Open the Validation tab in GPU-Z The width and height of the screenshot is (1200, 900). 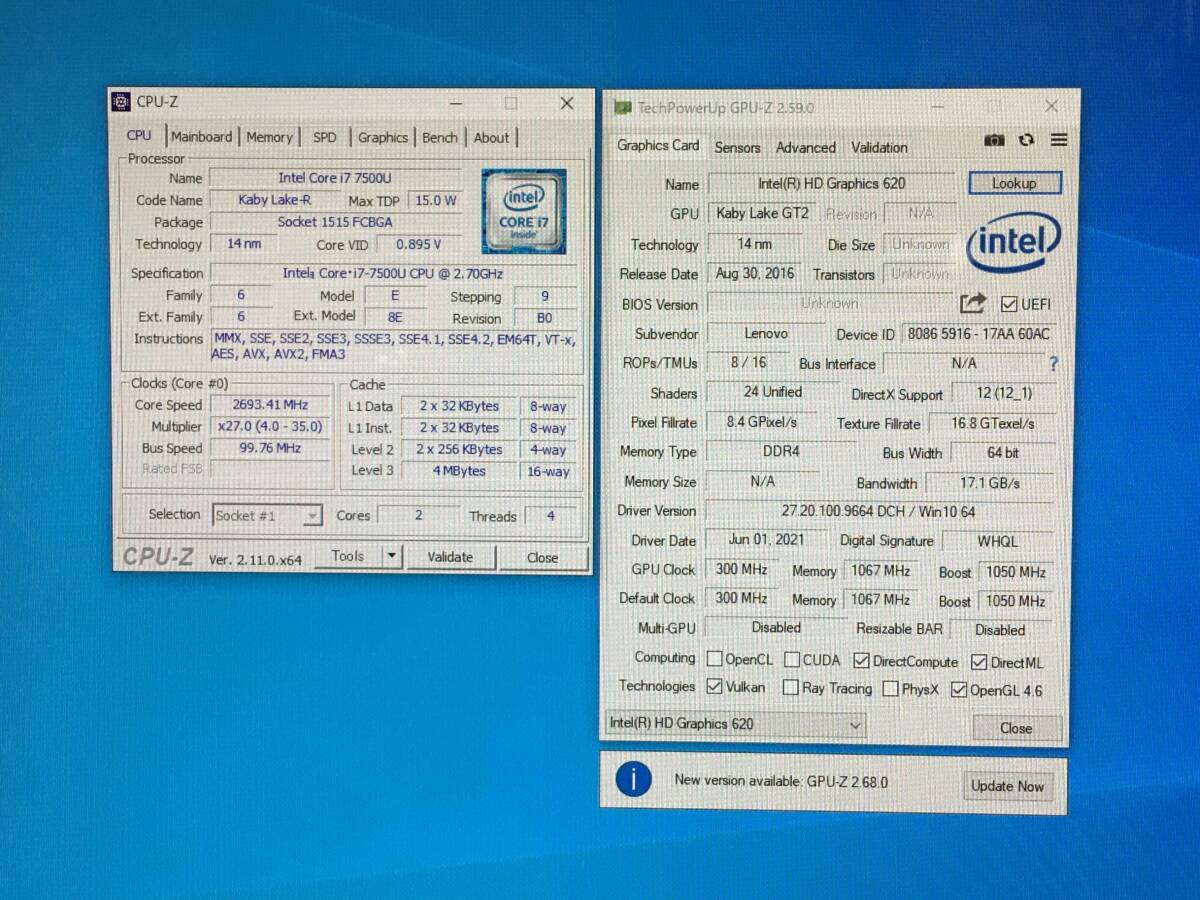coord(879,147)
